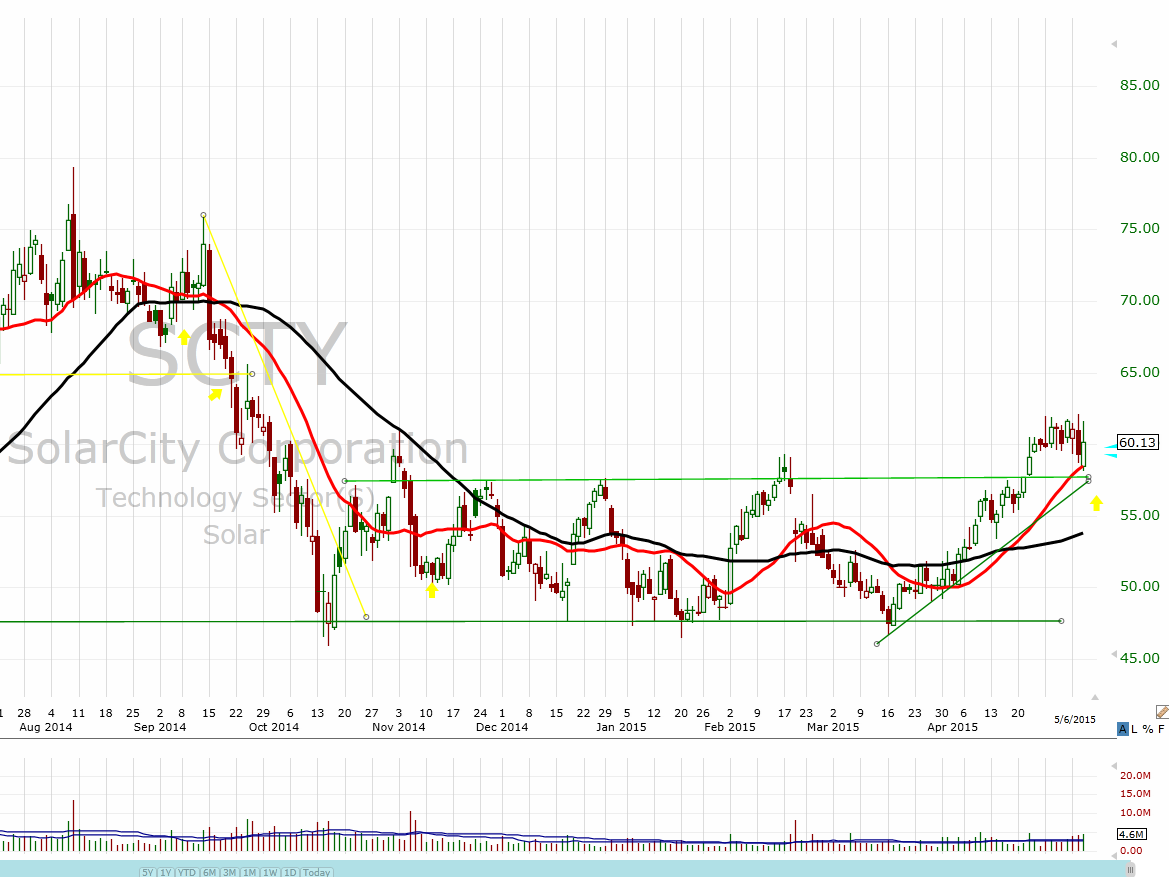Click the 20.0M volume axis label

1135,776
